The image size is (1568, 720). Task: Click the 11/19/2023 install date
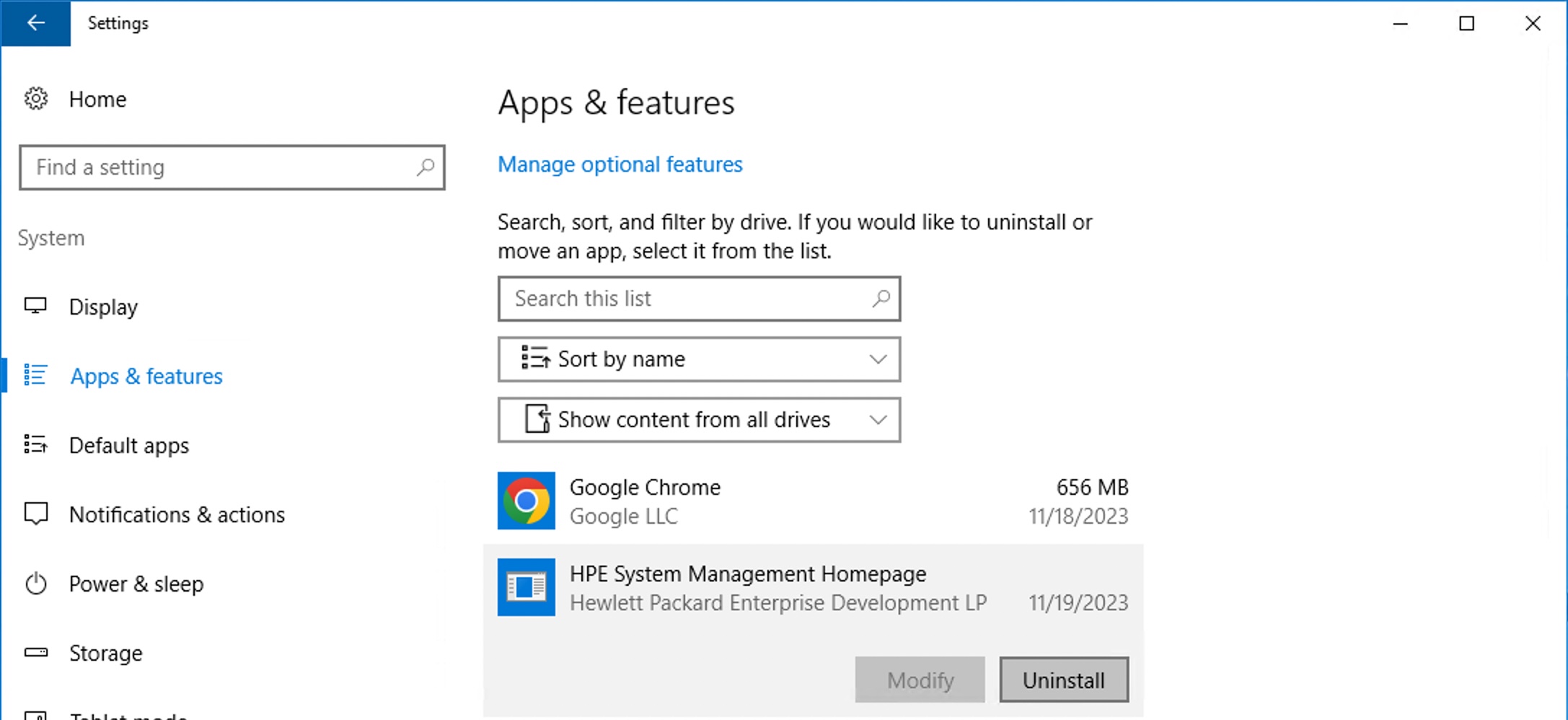[x=1078, y=603]
